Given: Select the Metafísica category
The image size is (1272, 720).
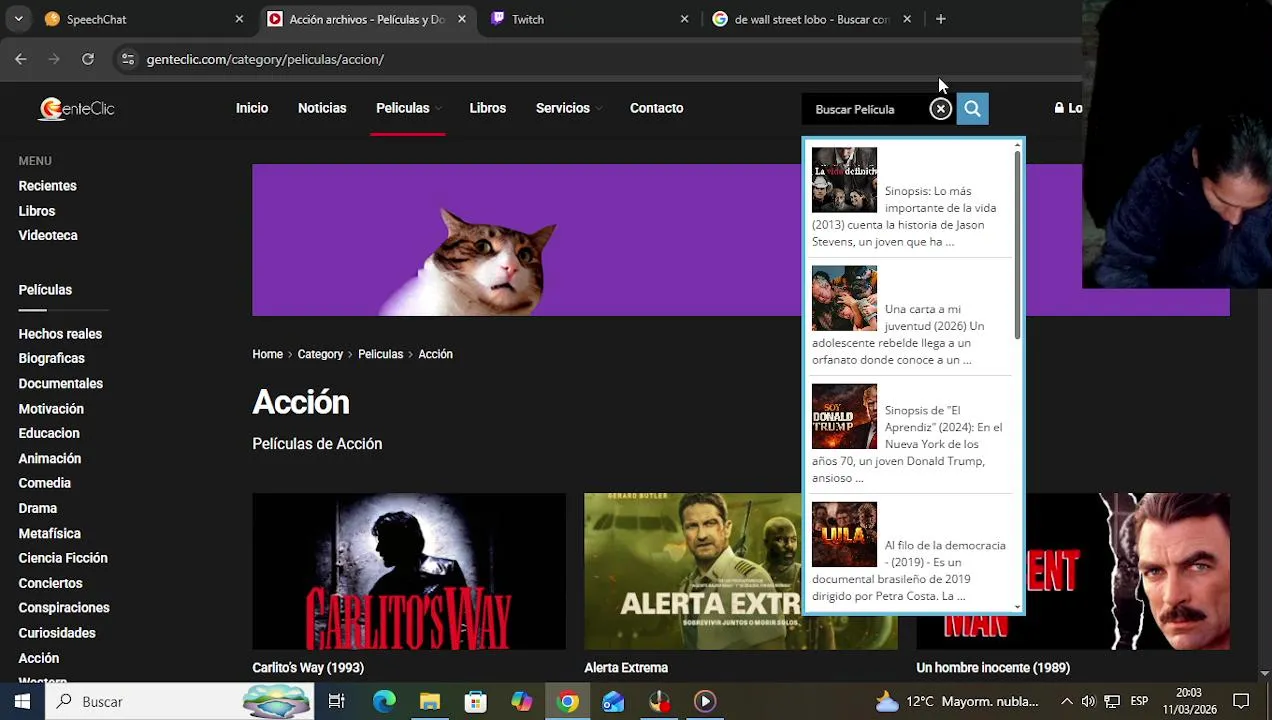Looking at the screenshot, I should (50, 533).
